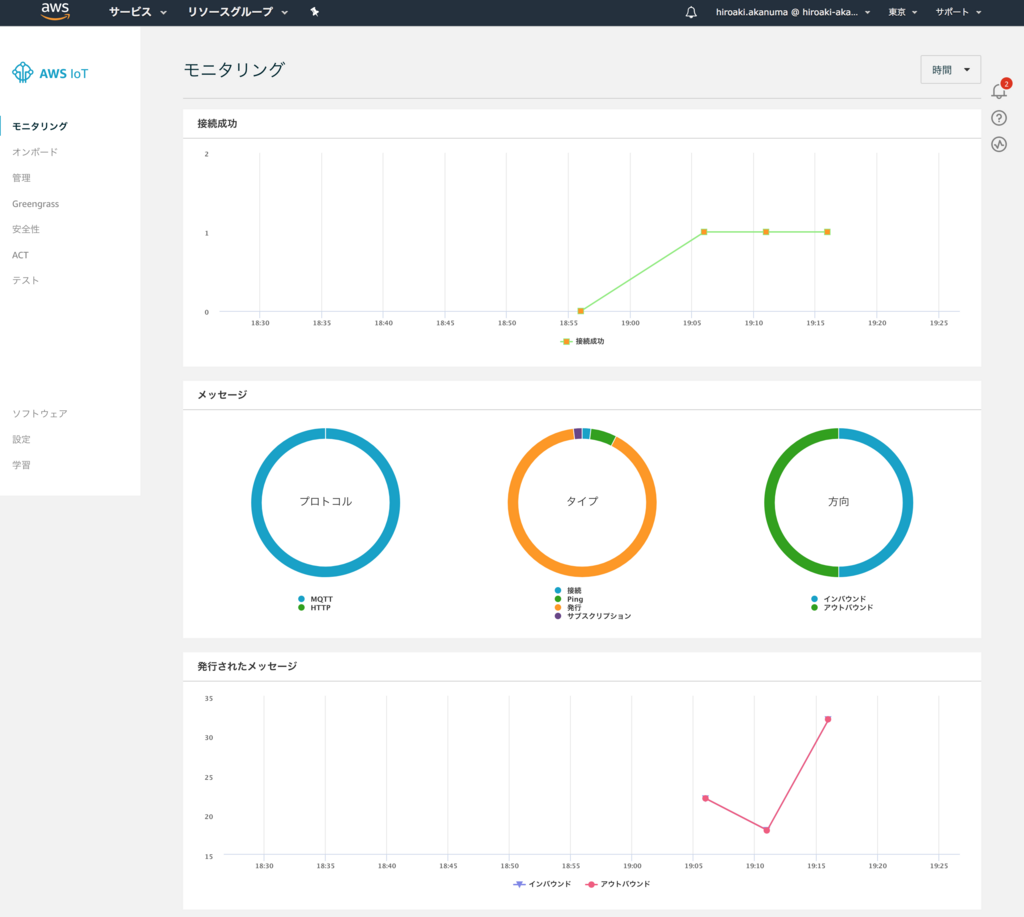The image size is (1024, 917).
Task: Toggle アウトバウンド legend under the published messages chart
Action: click(618, 884)
